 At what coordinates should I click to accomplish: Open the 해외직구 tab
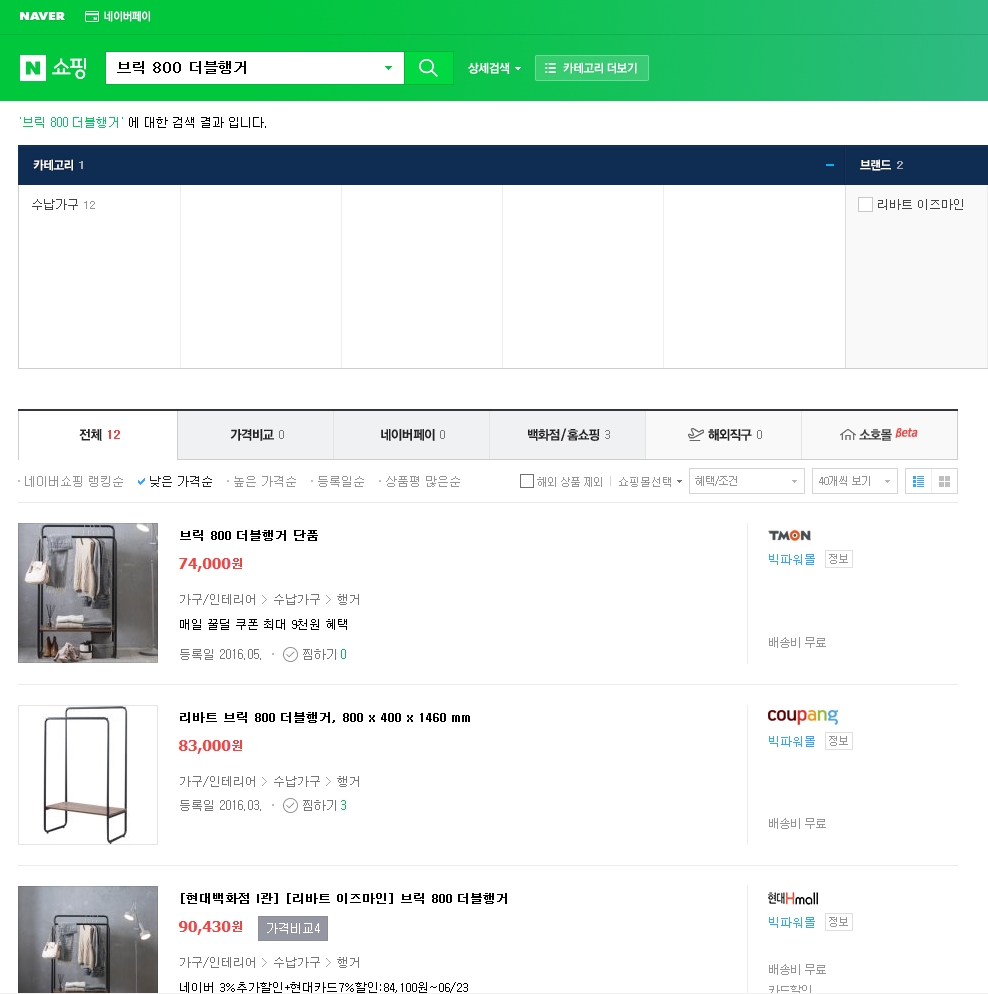point(723,435)
